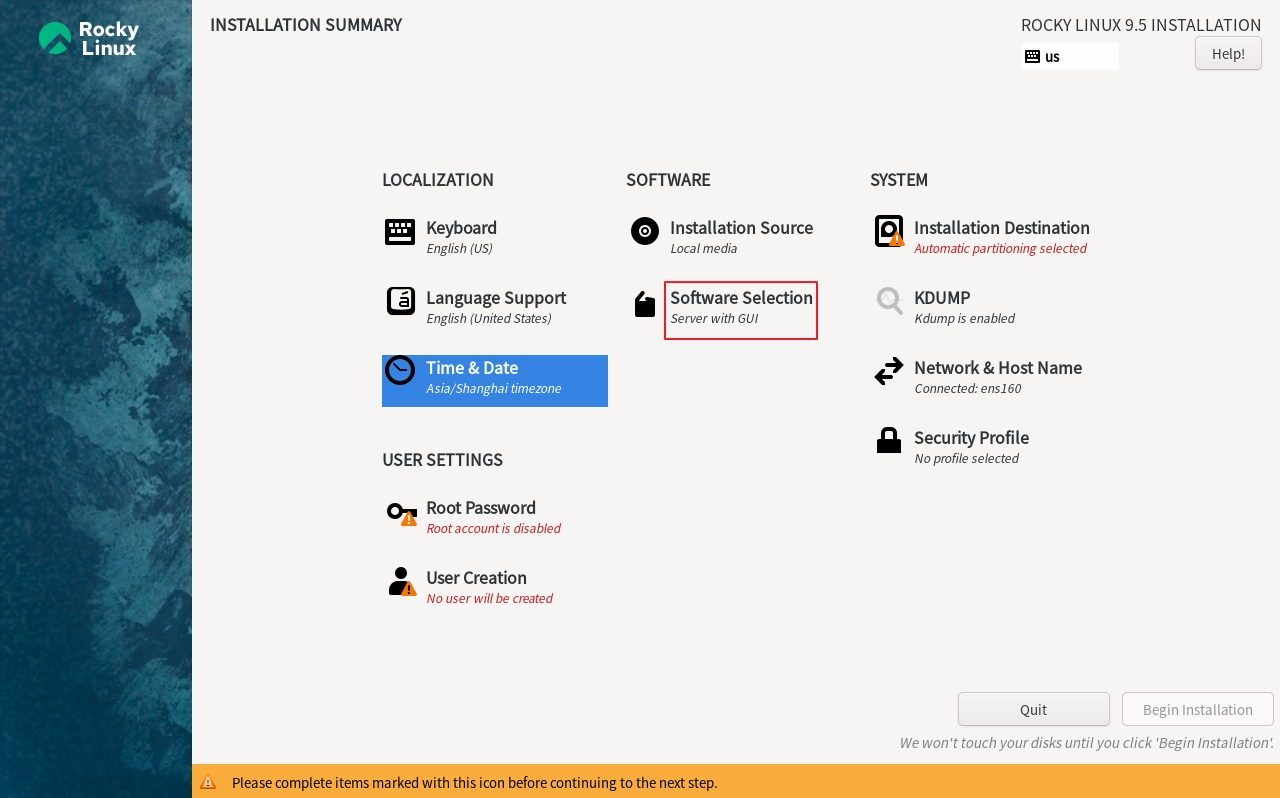Viewport: 1280px width, 798px height.
Task: Open Root Password label
Action: point(481,508)
